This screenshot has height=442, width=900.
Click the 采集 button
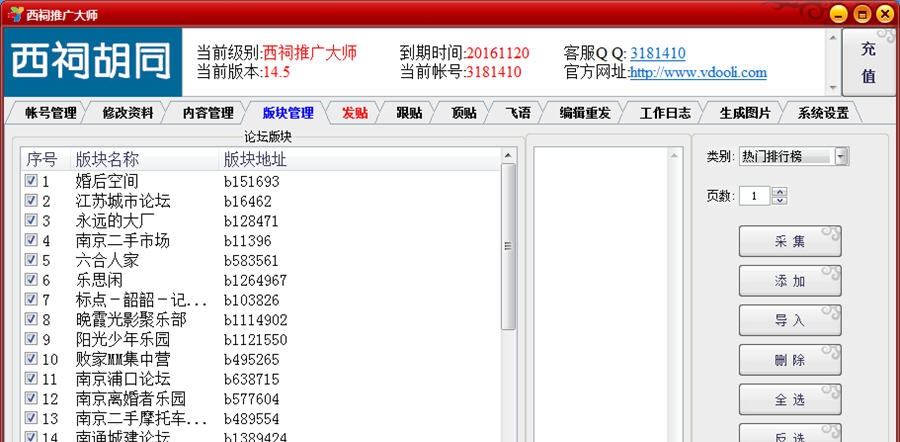click(790, 241)
